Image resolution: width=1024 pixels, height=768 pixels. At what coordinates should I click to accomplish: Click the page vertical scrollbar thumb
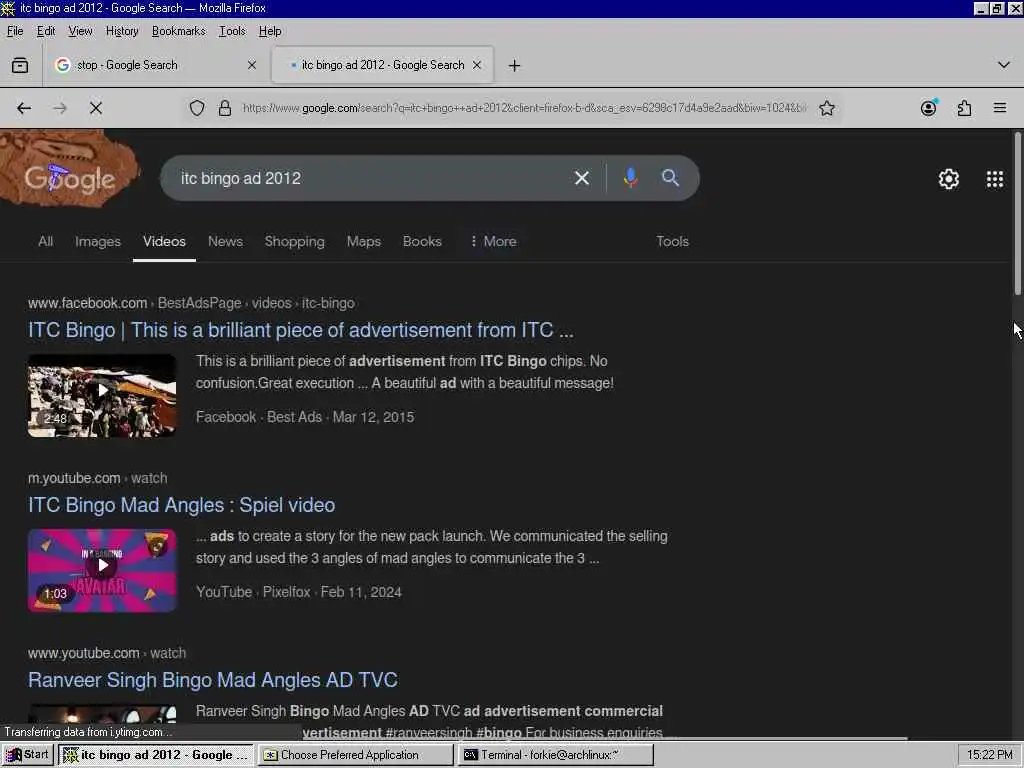click(x=1017, y=213)
